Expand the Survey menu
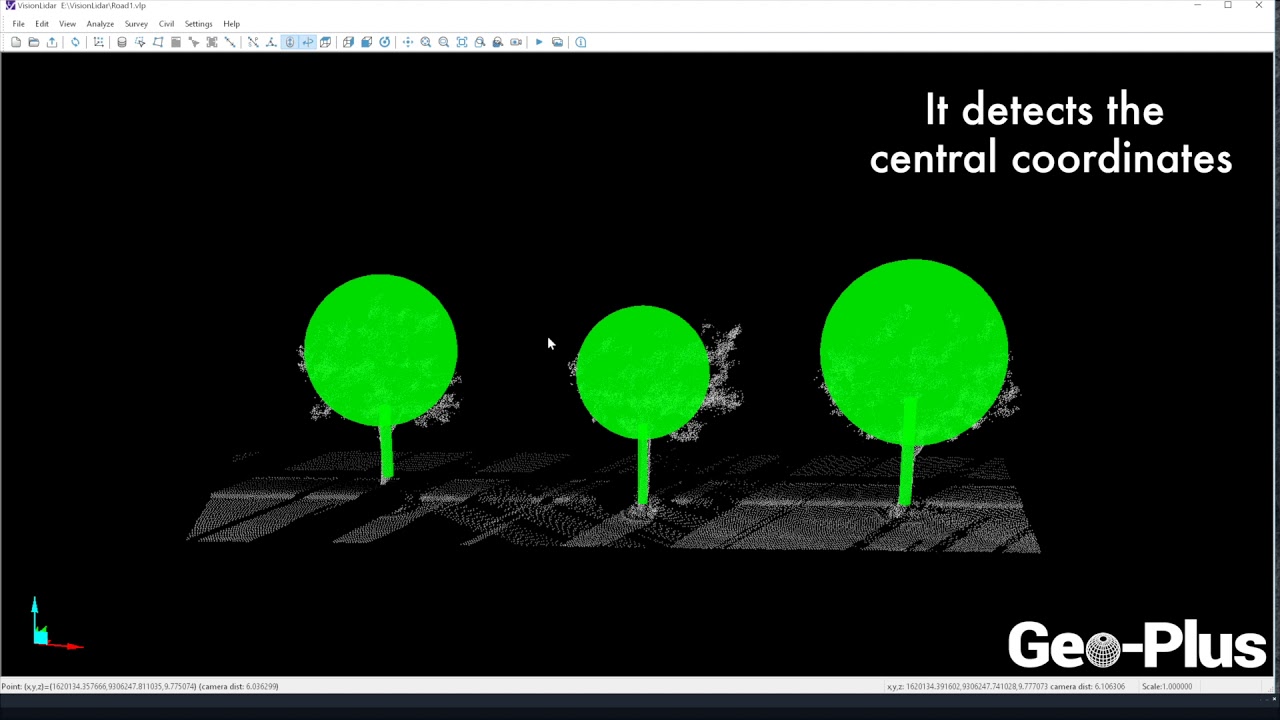The height and width of the screenshot is (720, 1280). [x=136, y=24]
